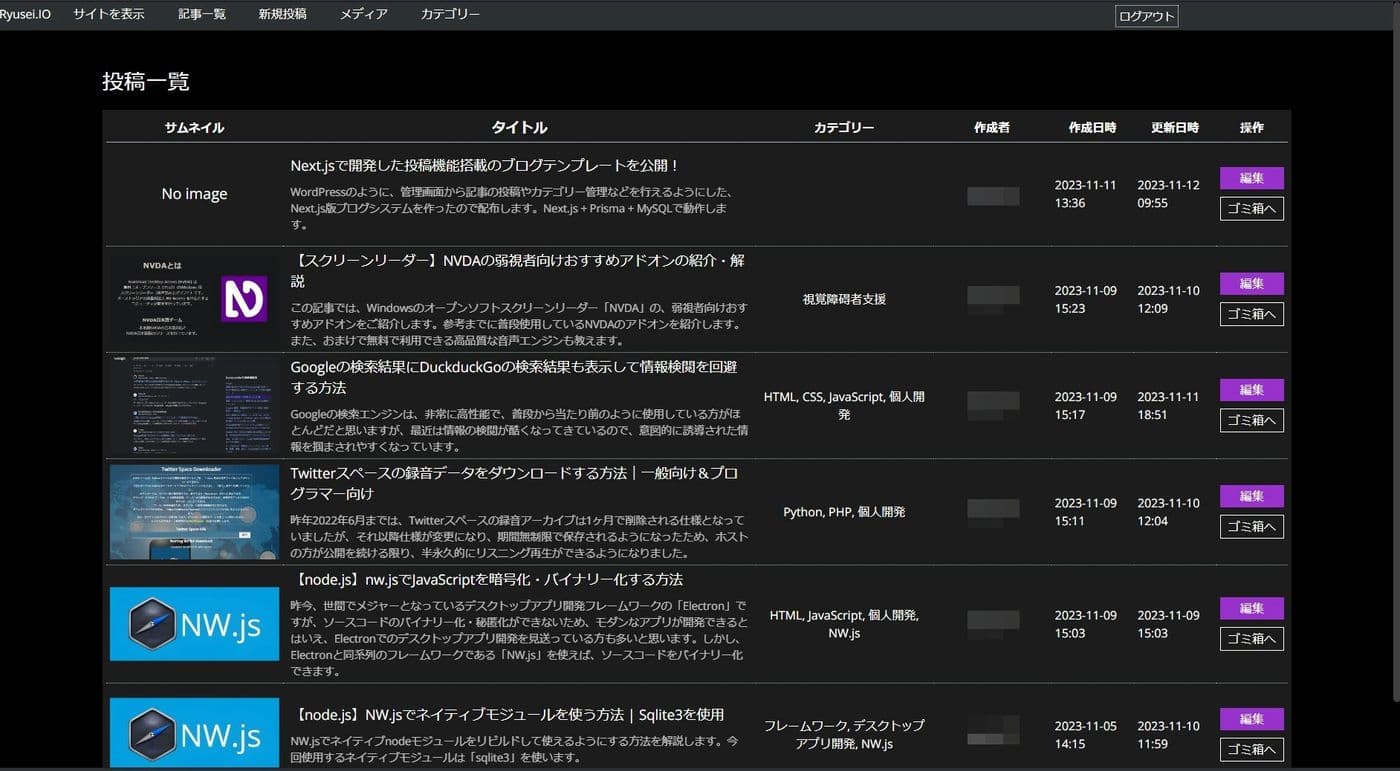Open the カテゴリー management page
Viewport: 1400px width, 771px height.
pos(449,14)
